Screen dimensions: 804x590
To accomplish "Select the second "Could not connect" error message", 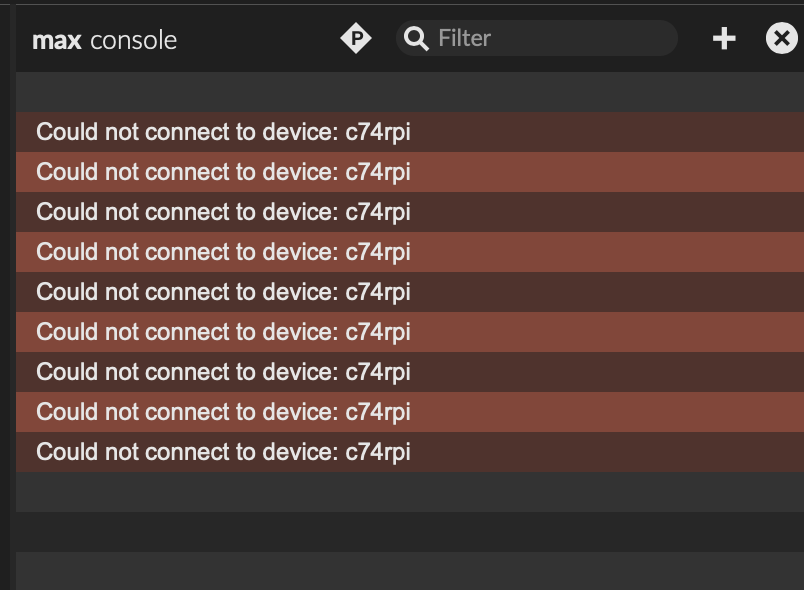I will (223, 172).
